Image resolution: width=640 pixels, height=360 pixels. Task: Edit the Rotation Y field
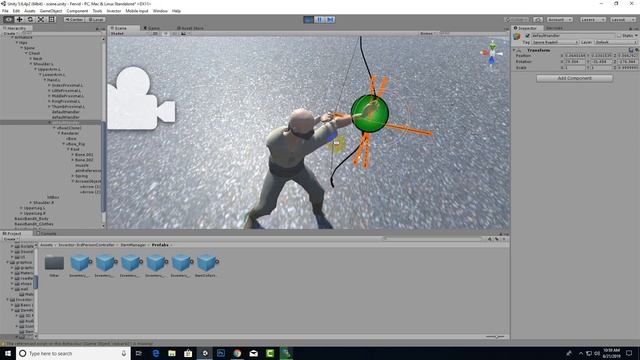(602, 62)
